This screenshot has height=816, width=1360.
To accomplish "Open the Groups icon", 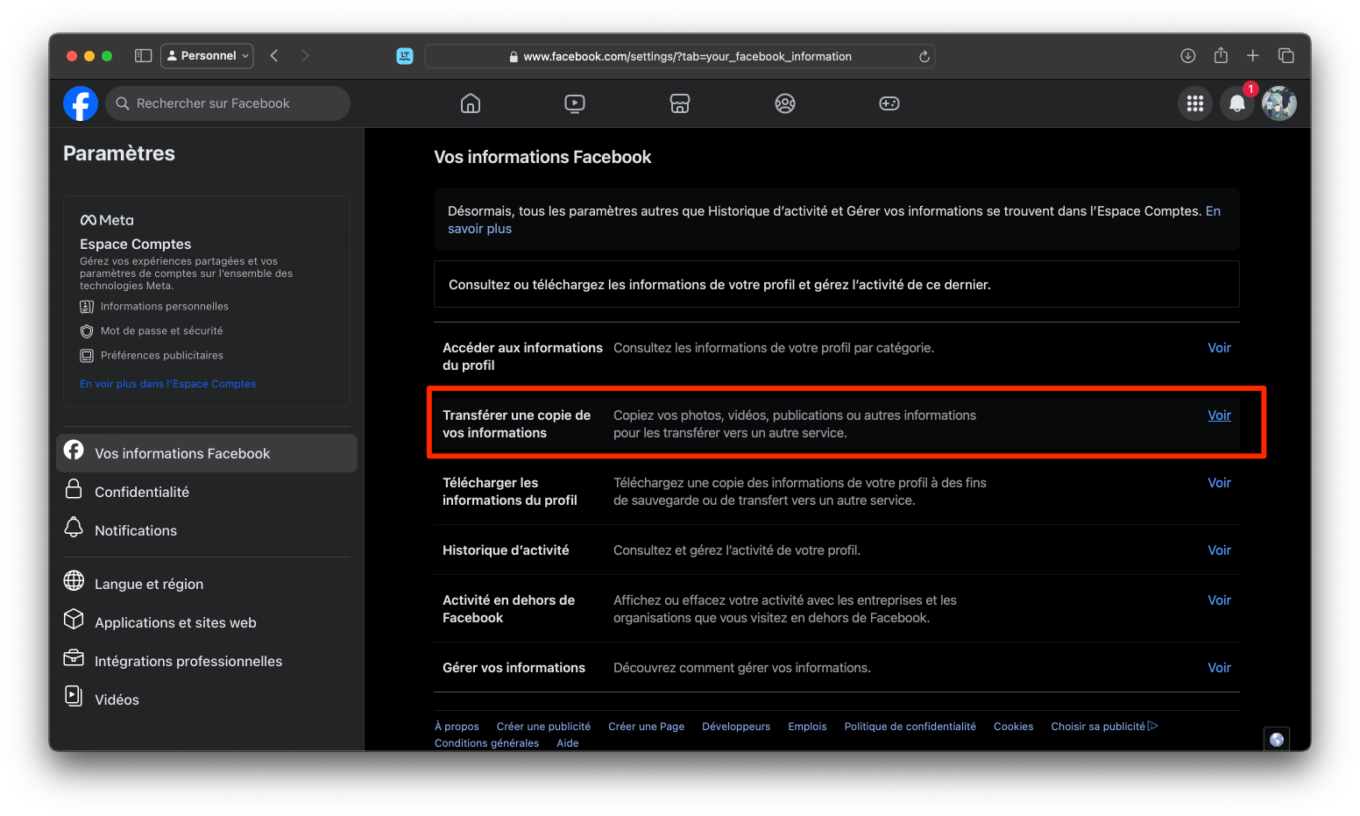I will [785, 103].
